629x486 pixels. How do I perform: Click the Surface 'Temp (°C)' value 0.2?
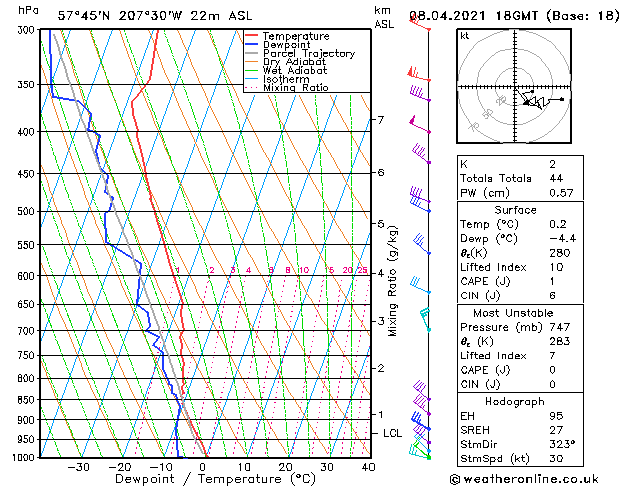point(558,224)
